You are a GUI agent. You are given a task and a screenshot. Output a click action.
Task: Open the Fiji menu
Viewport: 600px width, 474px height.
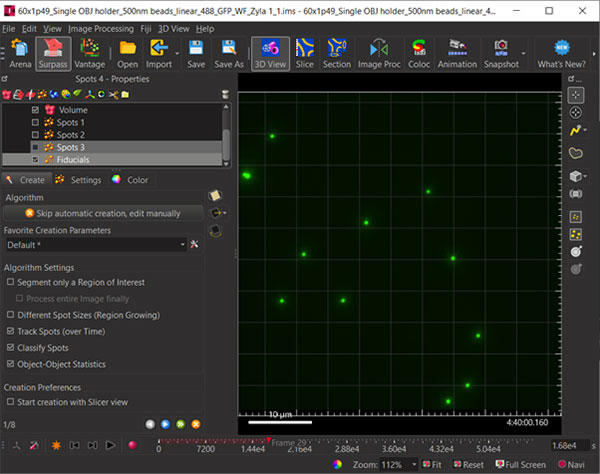pyautogui.click(x=146, y=29)
